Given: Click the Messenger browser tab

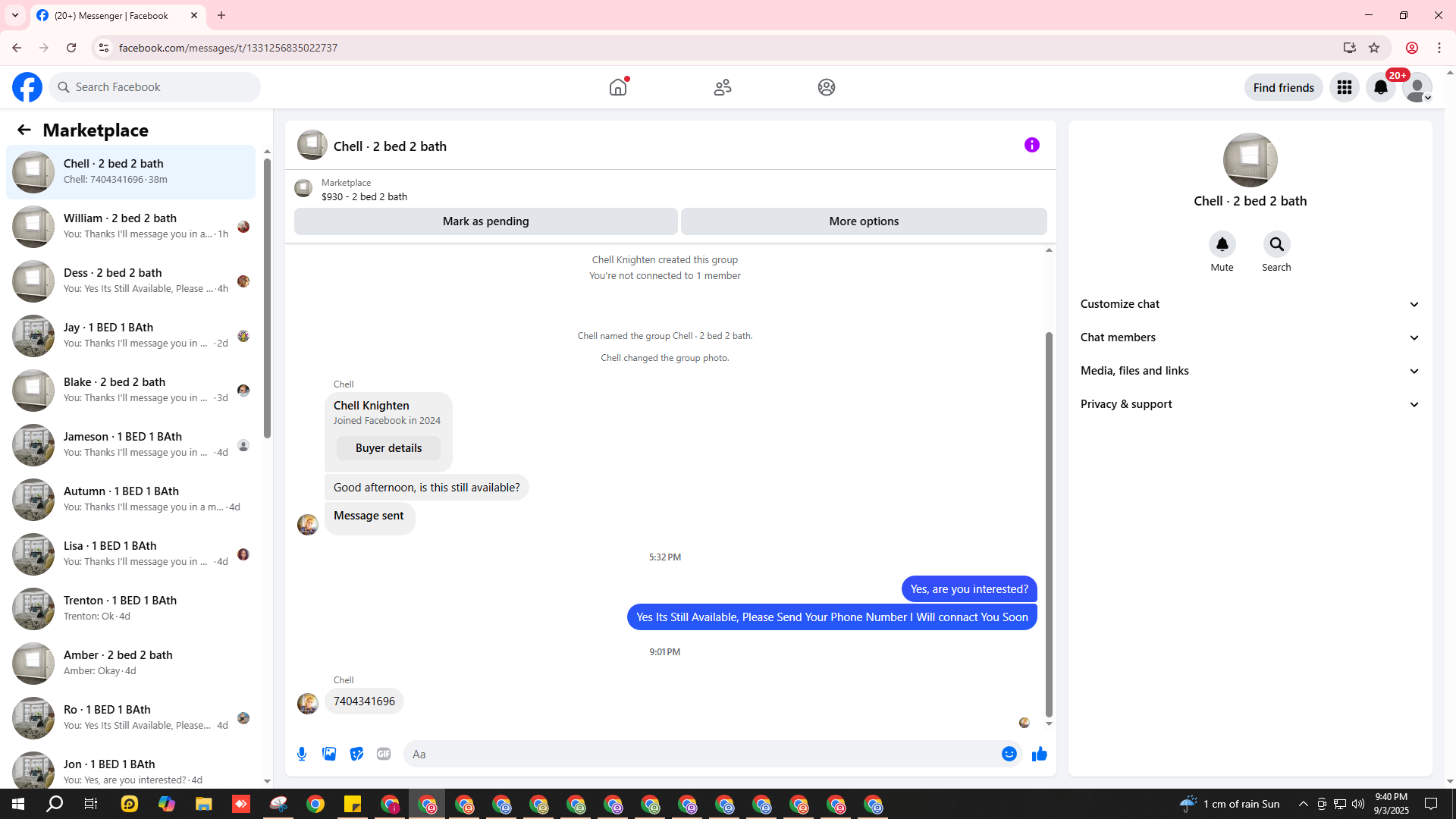Looking at the screenshot, I should pos(118,15).
